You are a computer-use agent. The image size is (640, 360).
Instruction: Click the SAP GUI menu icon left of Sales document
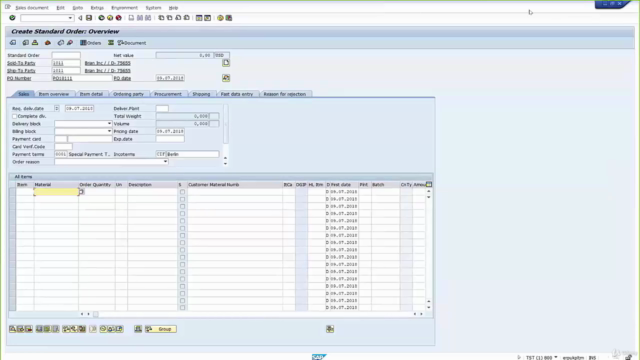point(8,7)
